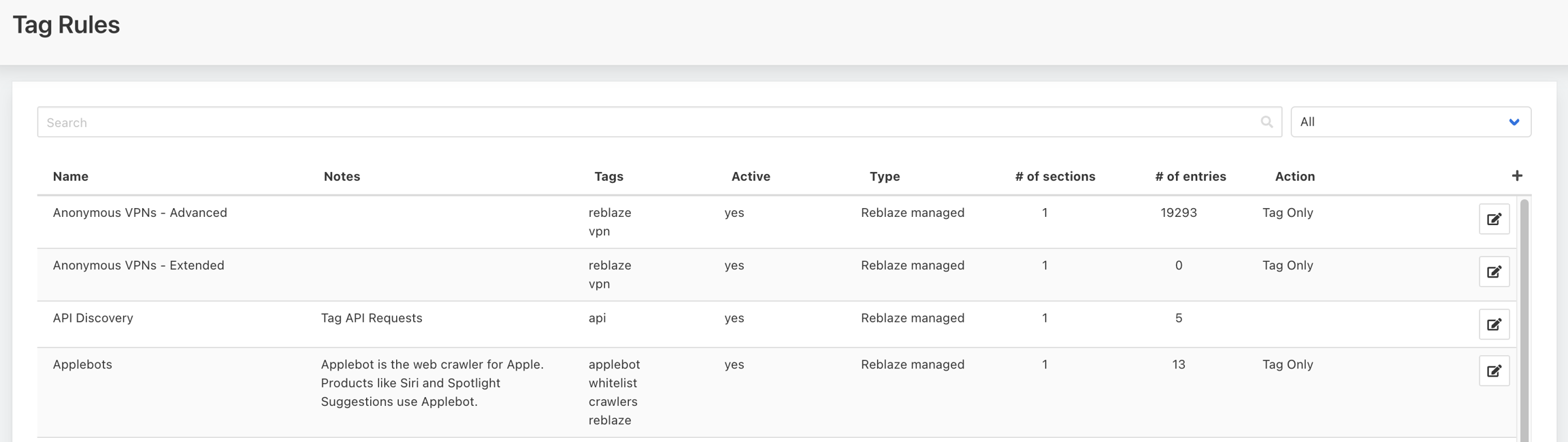This screenshot has width=1568, height=442.
Task: Click the # of sections column header
Action: pos(1055,177)
